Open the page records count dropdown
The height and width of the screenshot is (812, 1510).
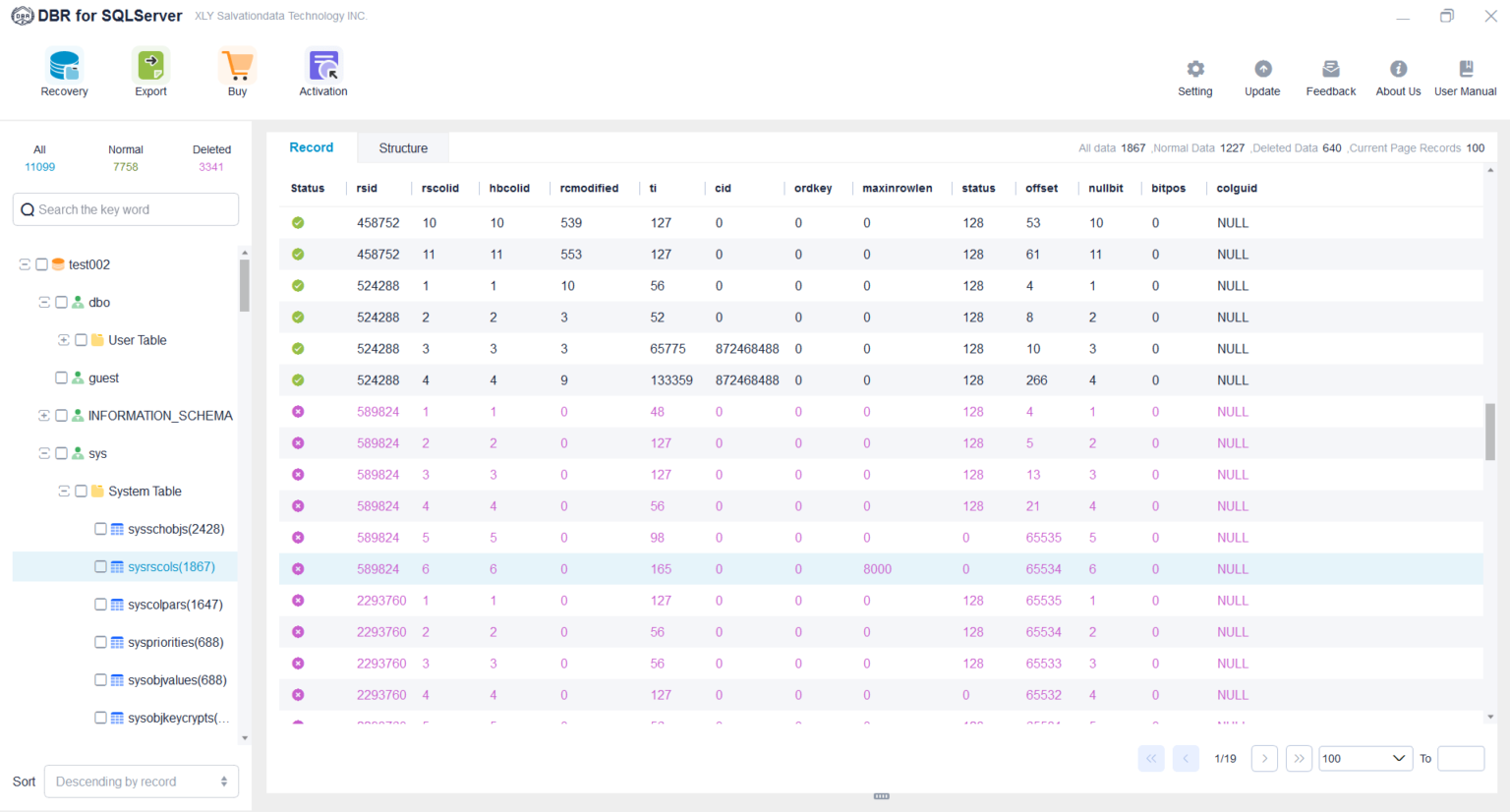point(1365,758)
